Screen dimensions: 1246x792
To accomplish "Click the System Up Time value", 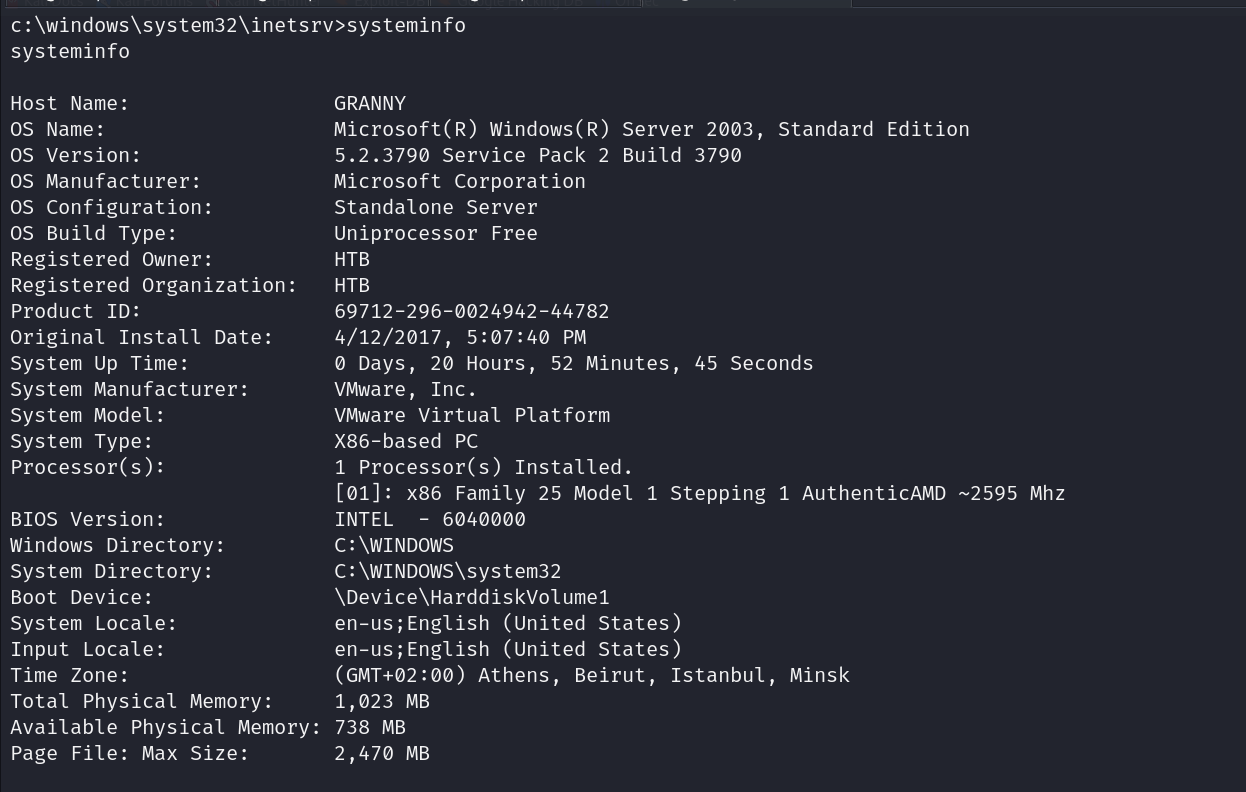I will click(573, 363).
